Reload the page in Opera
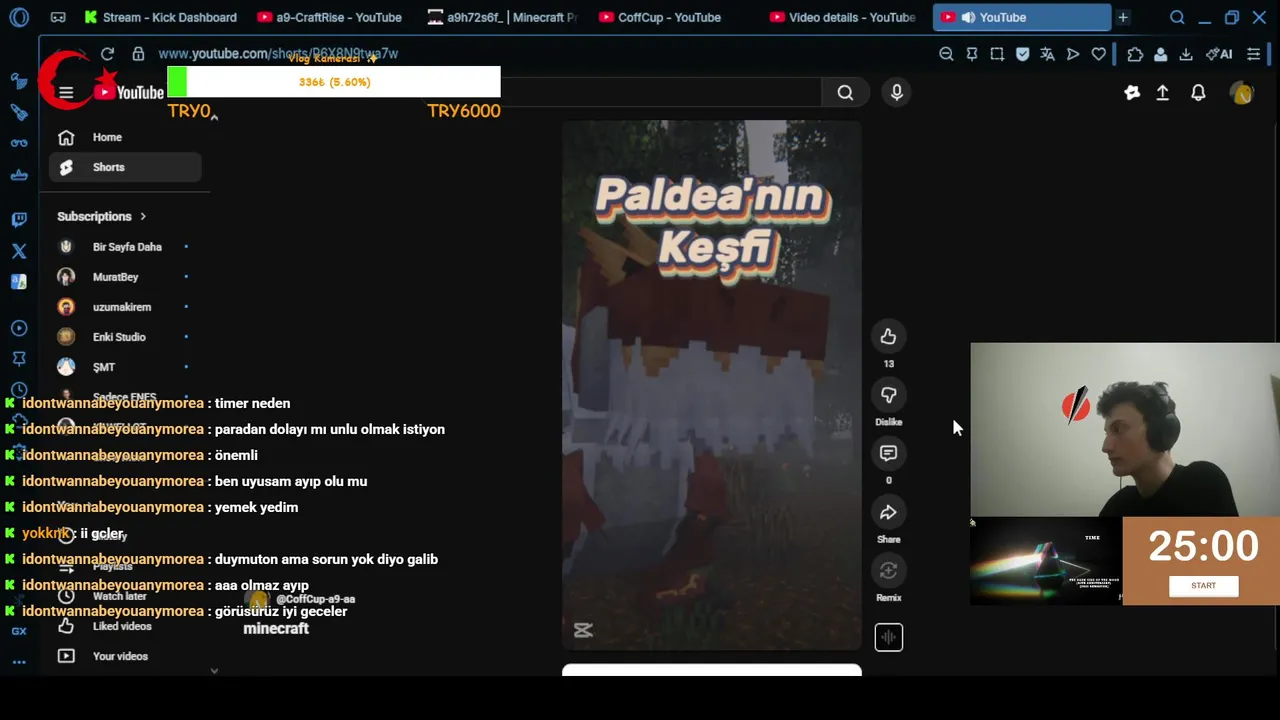 pyautogui.click(x=107, y=54)
